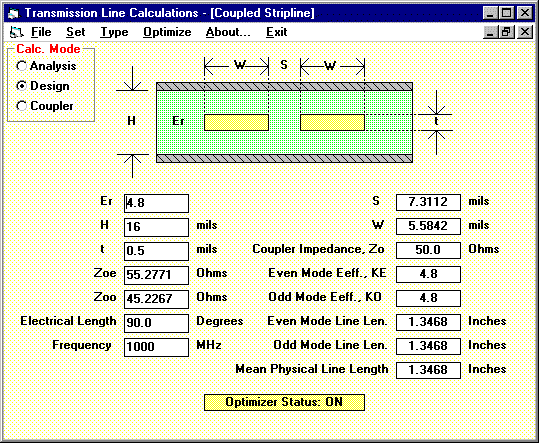Image resolution: width=539 pixels, height=443 pixels.
Task: Click the Frequency label
Action: click(x=82, y=345)
